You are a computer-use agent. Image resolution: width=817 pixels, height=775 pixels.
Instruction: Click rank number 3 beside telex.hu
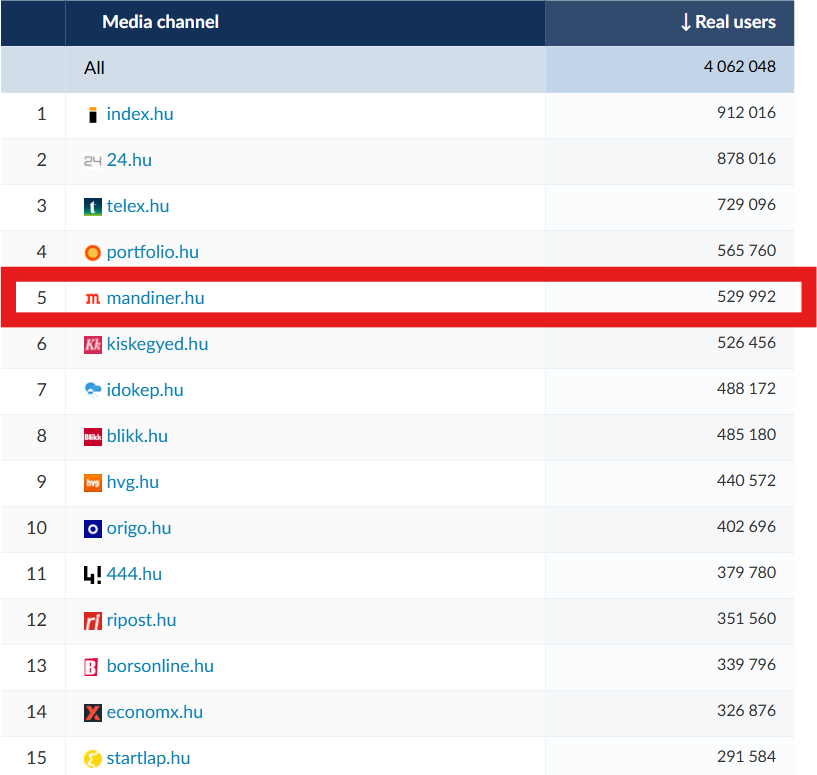pos(42,206)
